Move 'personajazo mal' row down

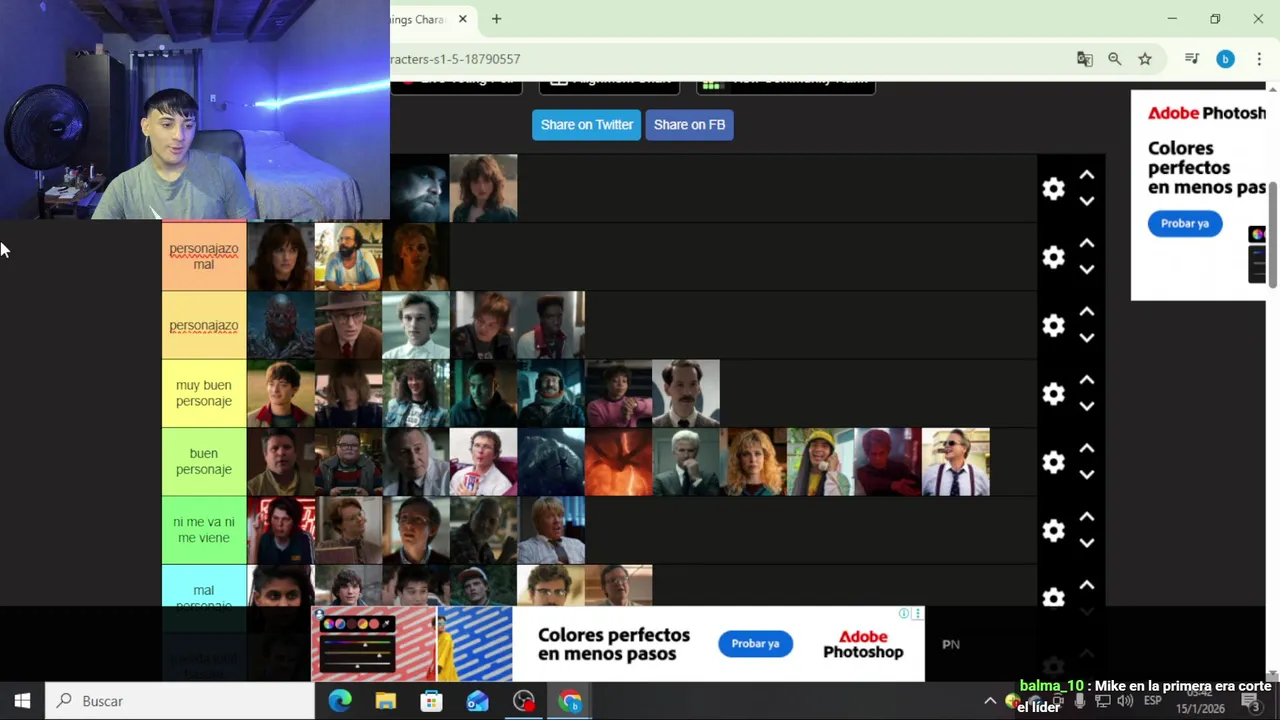click(1087, 269)
